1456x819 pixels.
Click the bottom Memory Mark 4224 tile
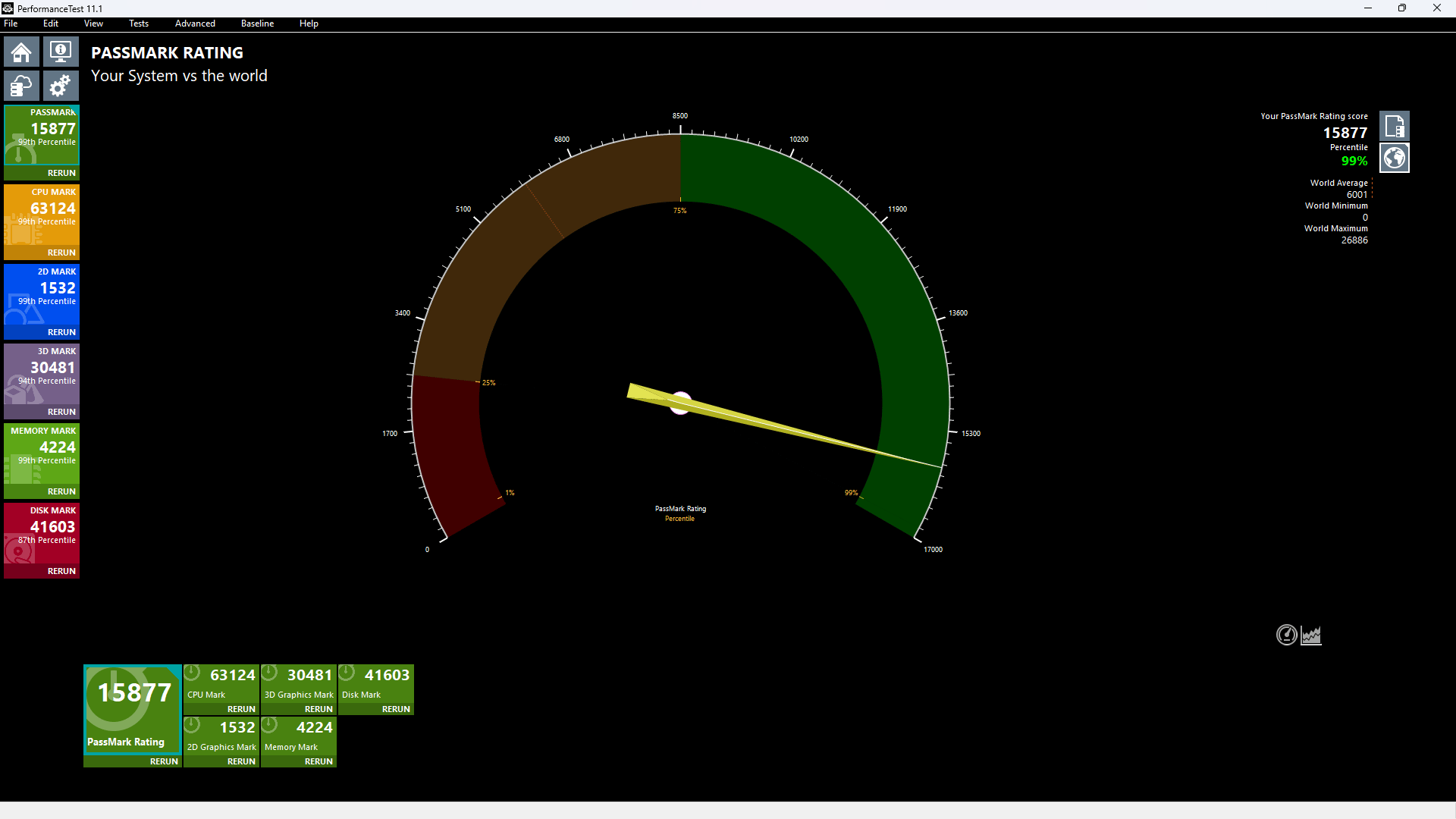299,736
